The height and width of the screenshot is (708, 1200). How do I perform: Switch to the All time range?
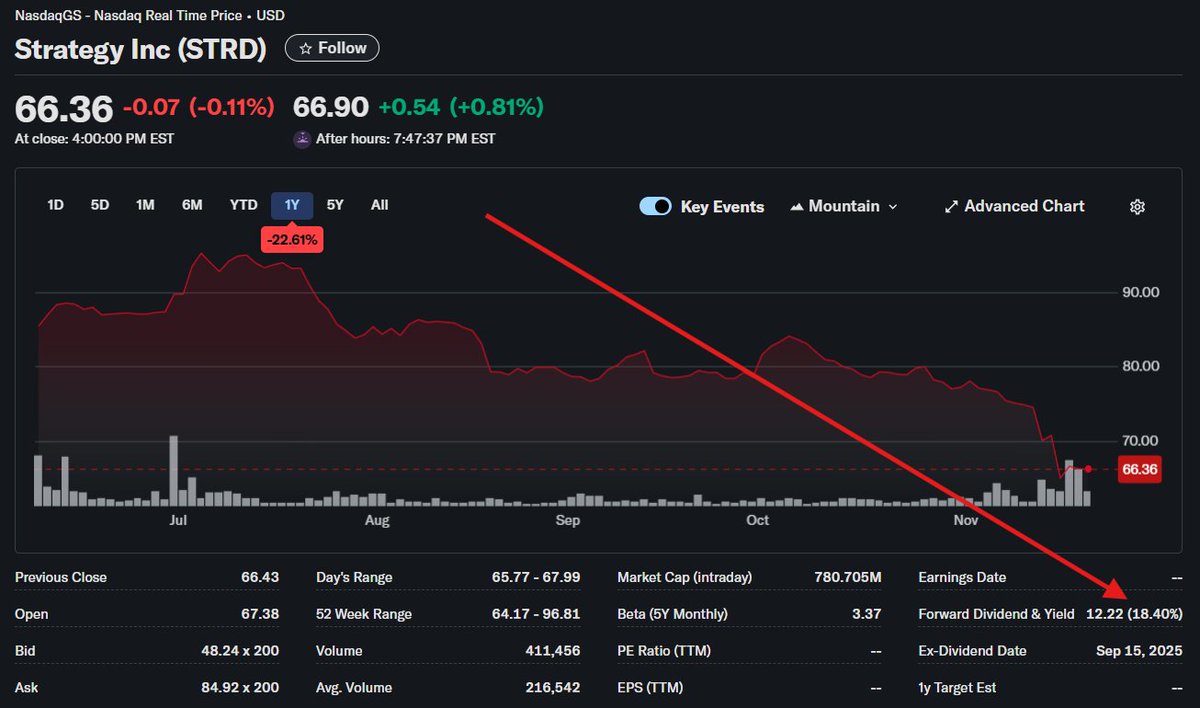(x=379, y=204)
